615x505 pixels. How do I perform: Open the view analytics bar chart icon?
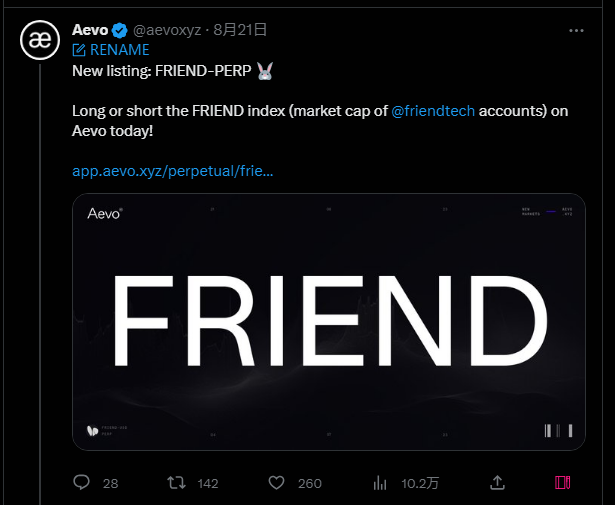click(380, 483)
